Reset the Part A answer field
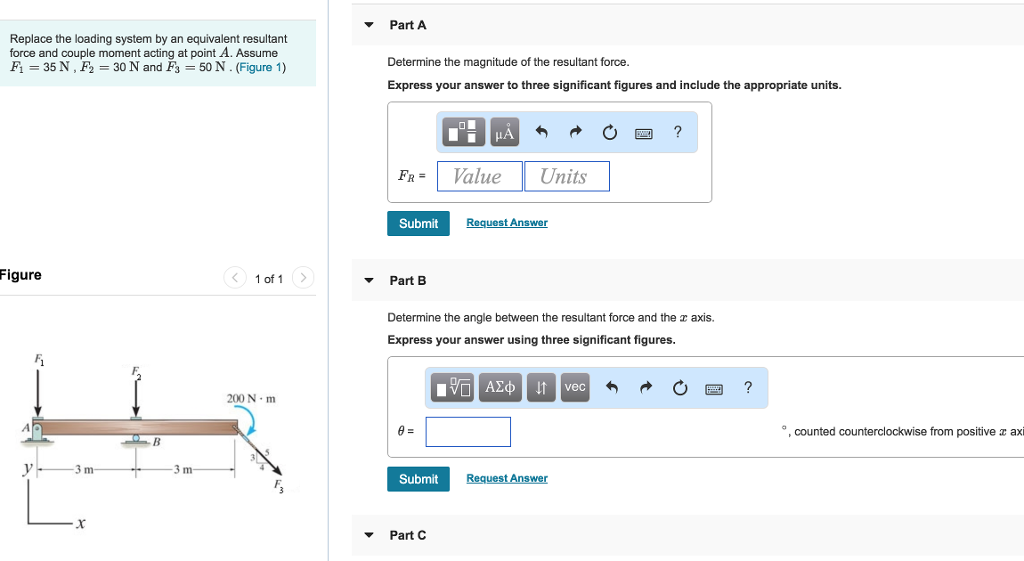The width and height of the screenshot is (1024, 561). [x=610, y=132]
